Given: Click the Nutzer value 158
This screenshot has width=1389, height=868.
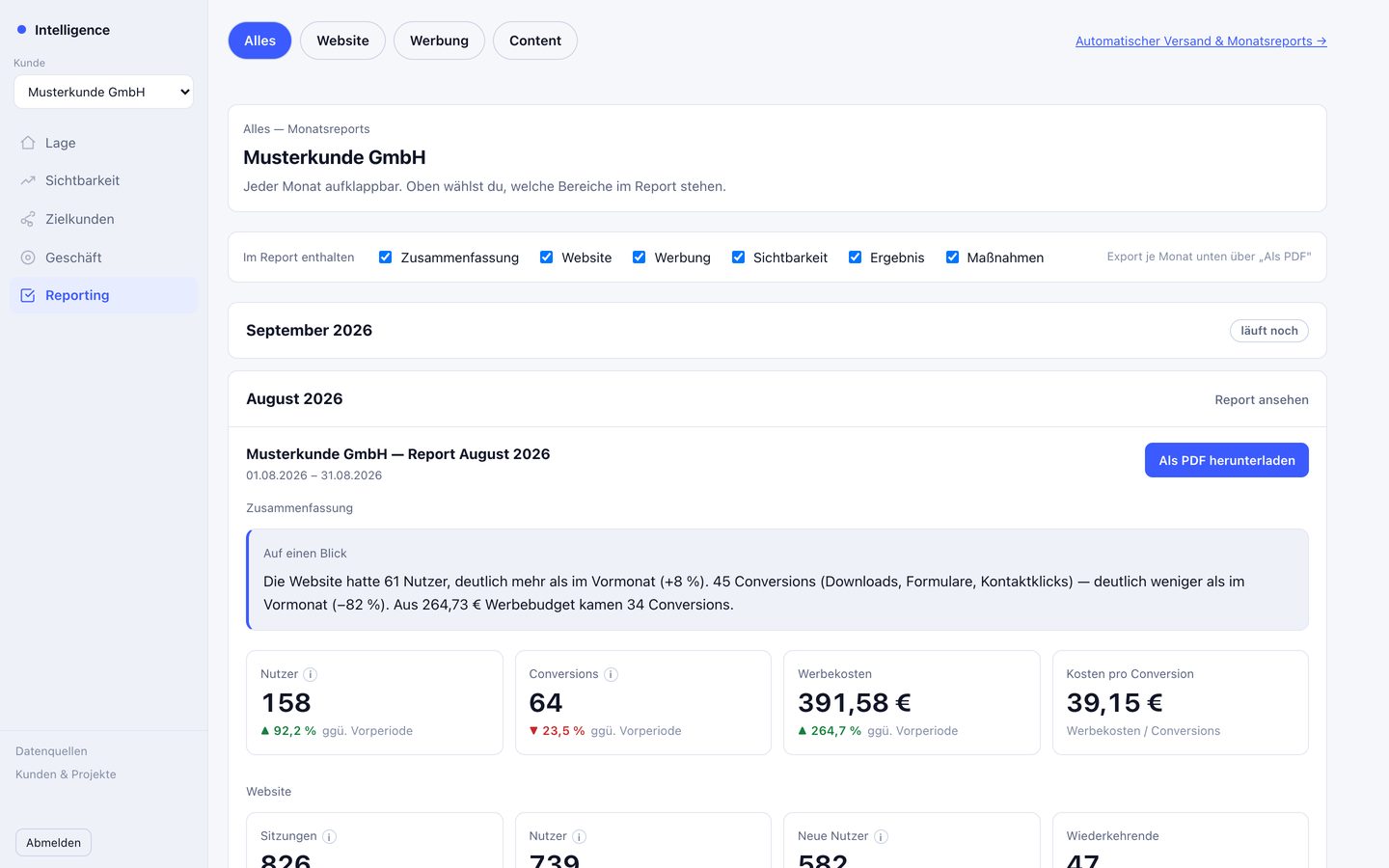Looking at the screenshot, I should point(286,703).
